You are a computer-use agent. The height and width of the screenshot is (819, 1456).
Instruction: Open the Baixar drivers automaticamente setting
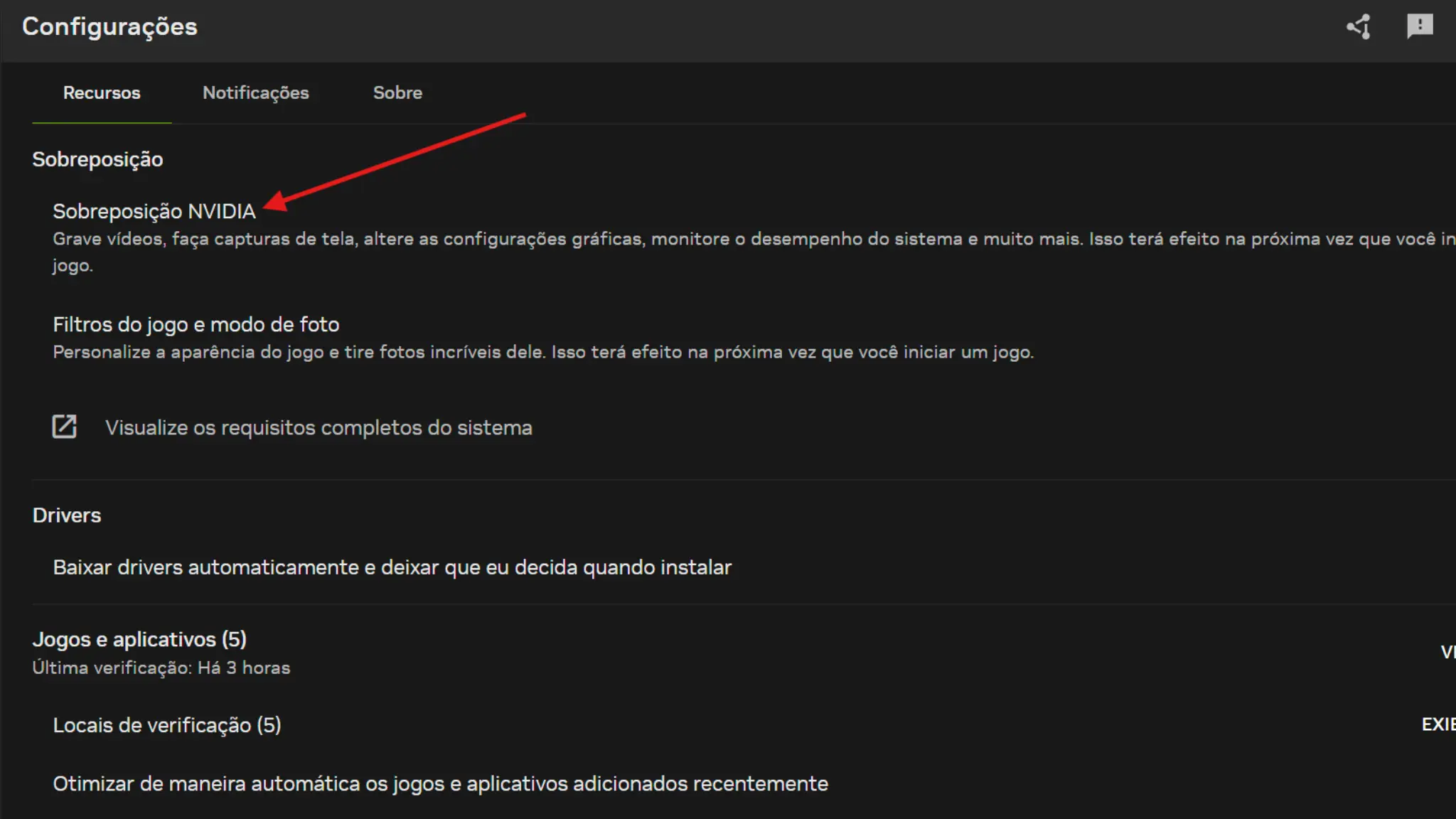point(392,567)
